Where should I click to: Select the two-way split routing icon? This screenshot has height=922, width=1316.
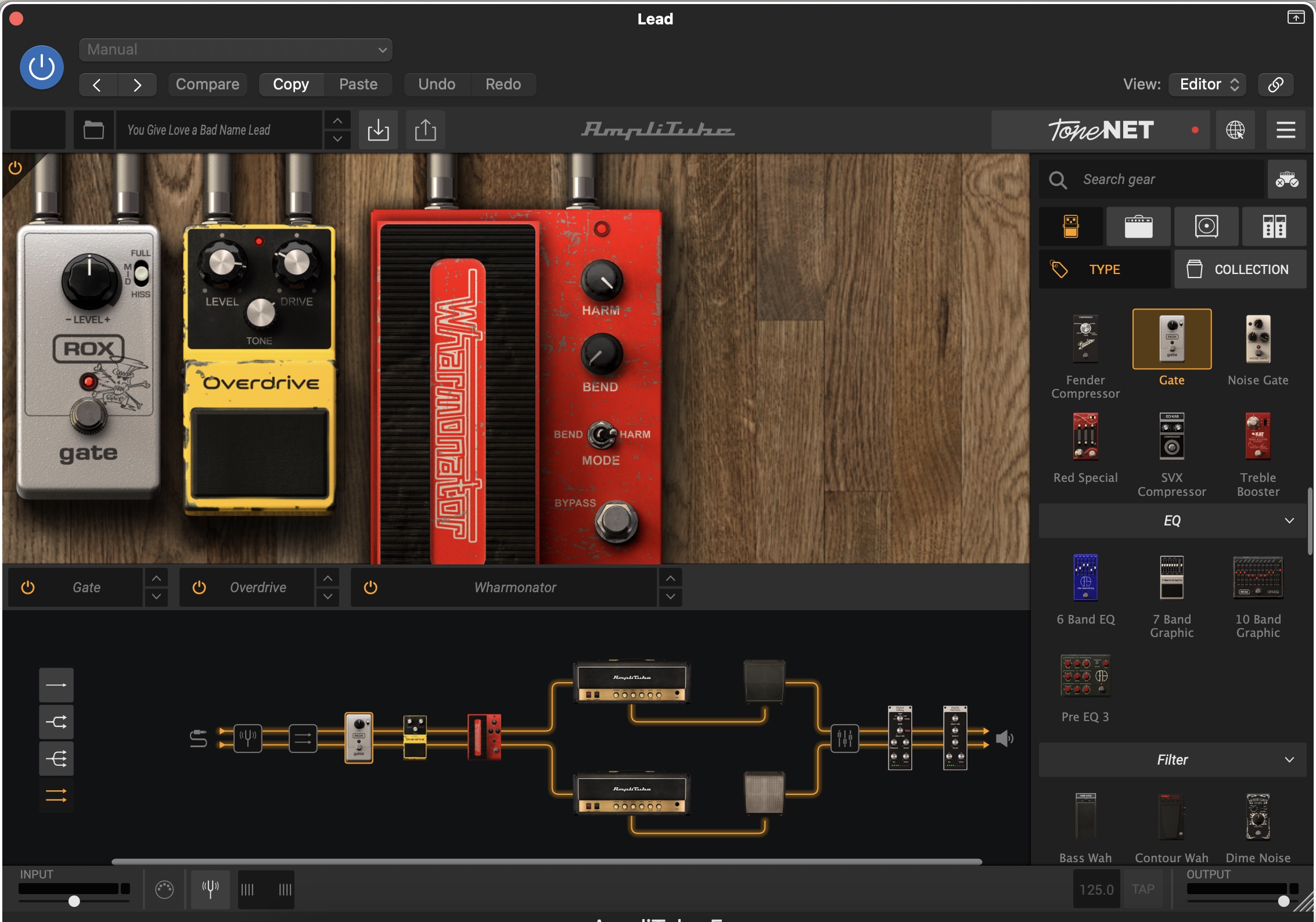click(56, 722)
